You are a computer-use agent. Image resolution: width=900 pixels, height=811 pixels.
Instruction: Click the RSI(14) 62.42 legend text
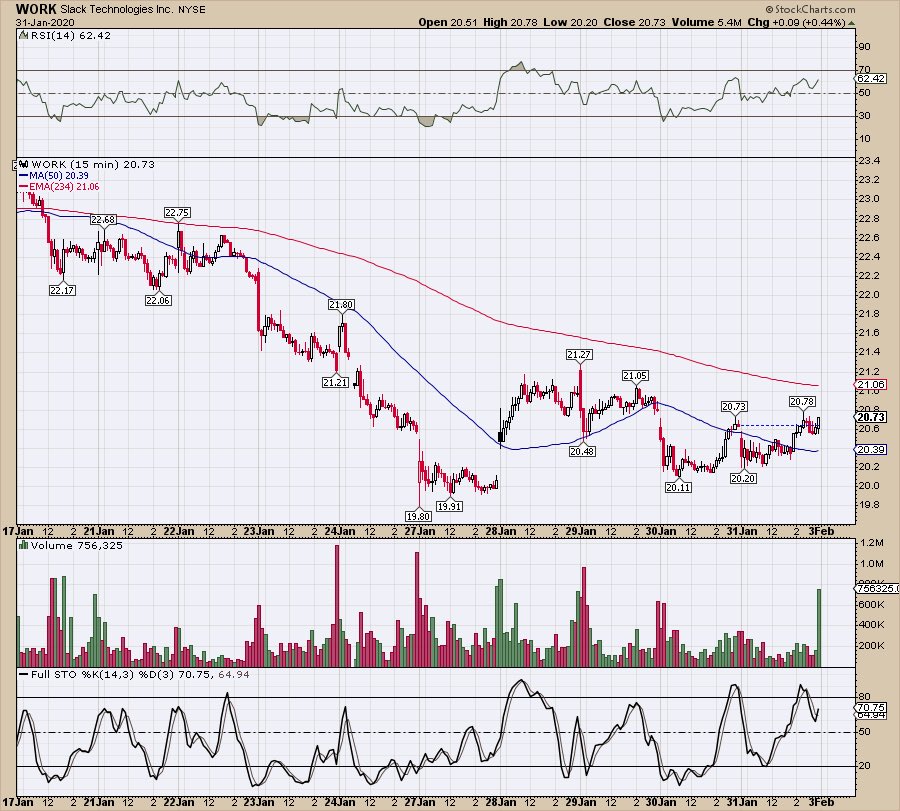[x=71, y=35]
